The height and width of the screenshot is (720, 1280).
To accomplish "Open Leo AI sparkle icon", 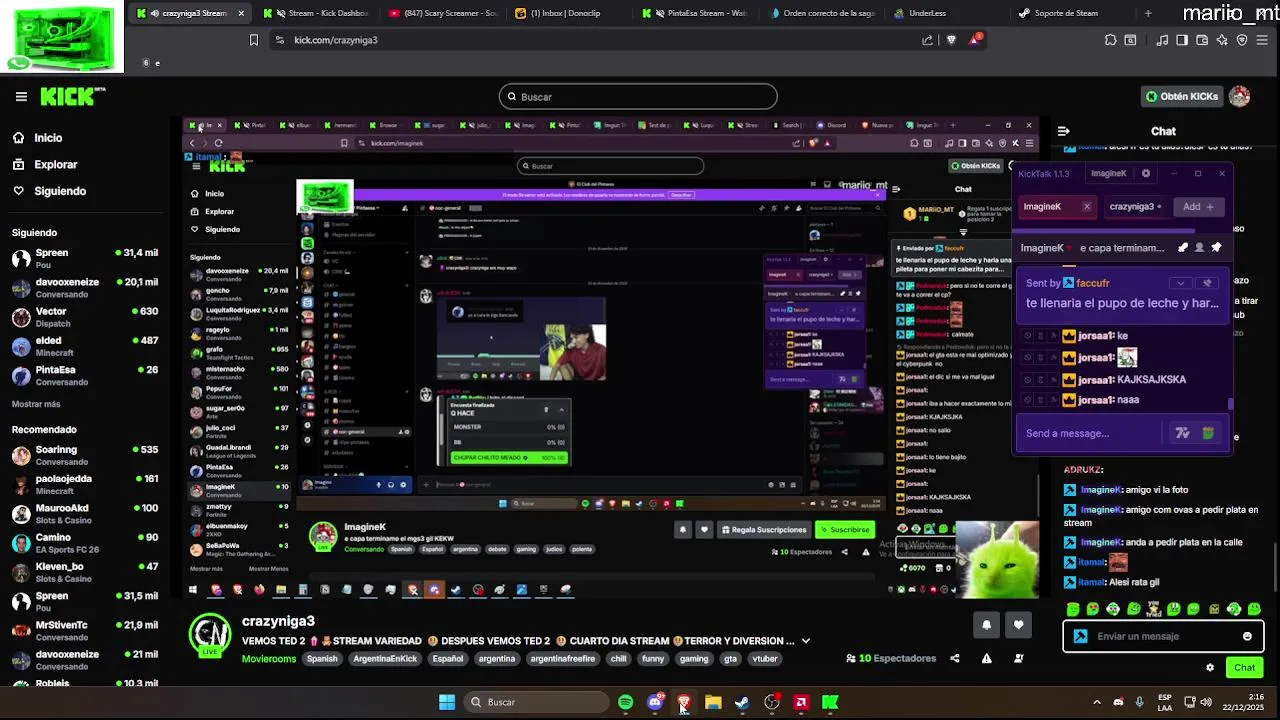I will pos(1222,40).
